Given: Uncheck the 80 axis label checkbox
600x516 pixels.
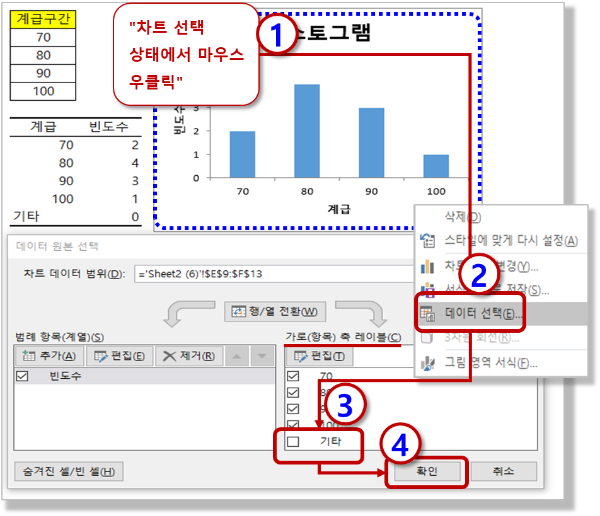Looking at the screenshot, I should point(293,392).
